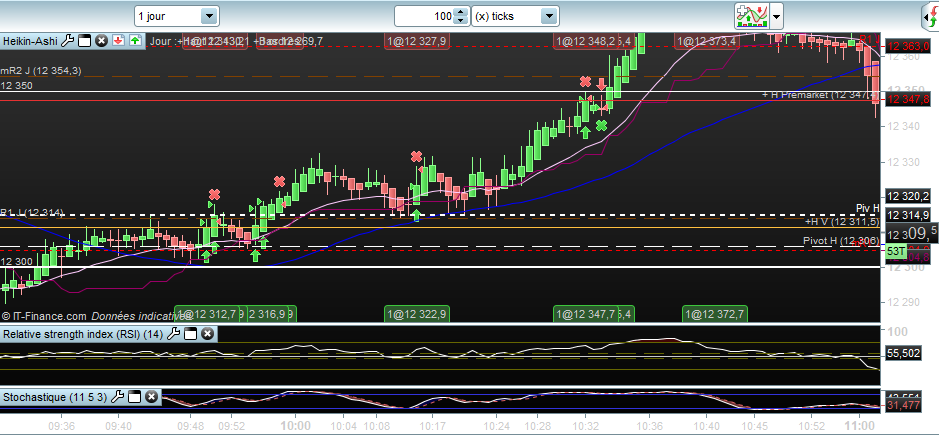Image resolution: width=939 pixels, height=435 pixels.
Task: Click the 'Pivot H (12 306)' level label
Action: tap(841, 241)
